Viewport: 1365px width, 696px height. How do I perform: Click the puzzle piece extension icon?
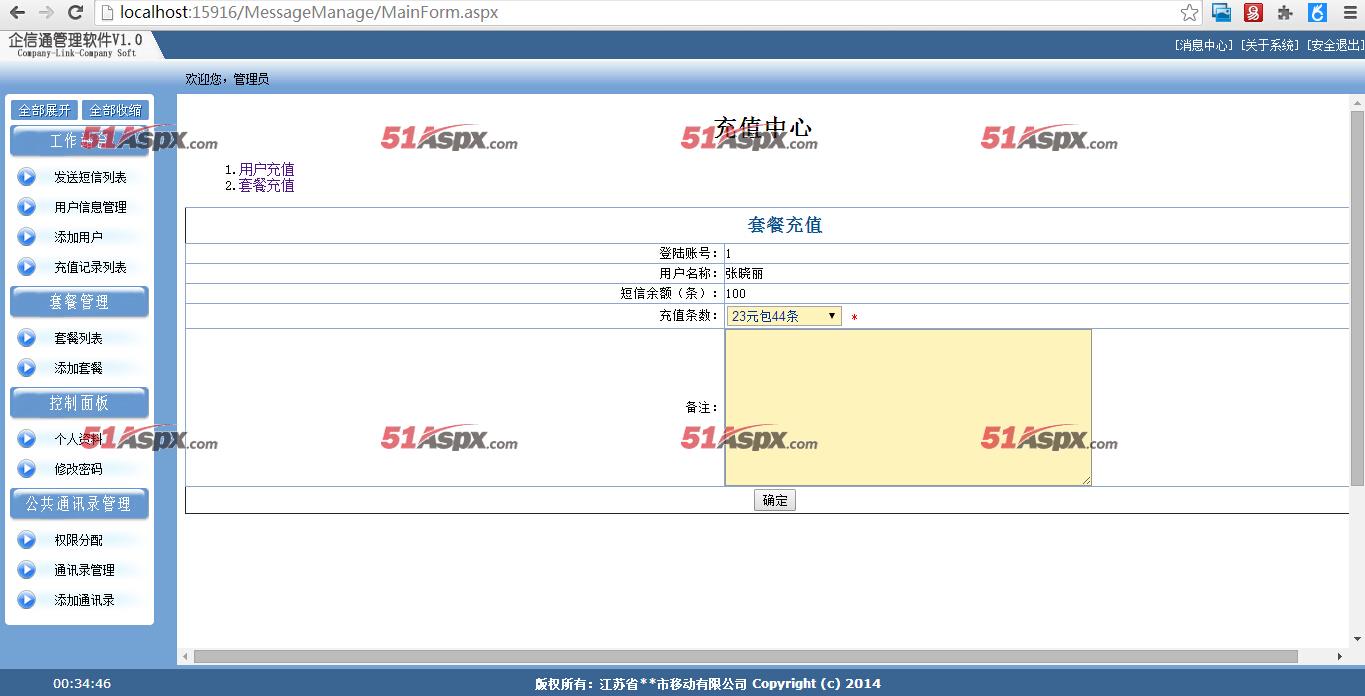1285,13
